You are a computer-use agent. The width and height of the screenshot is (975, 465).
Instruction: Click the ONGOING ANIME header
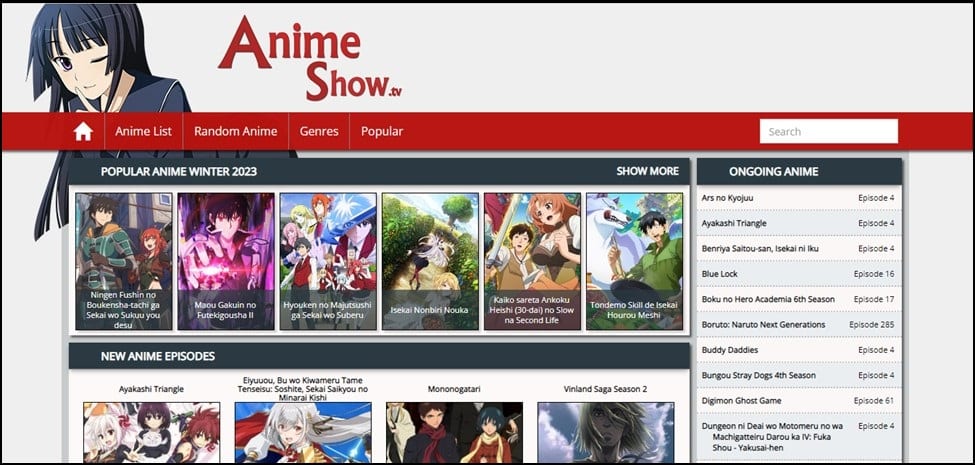pos(774,172)
